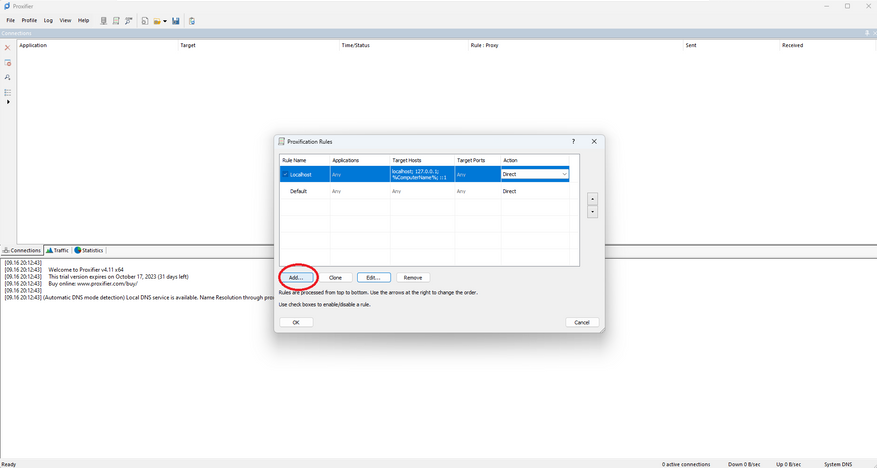Switch to the Traffic tab
The height and width of the screenshot is (468, 877).
(58, 250)
